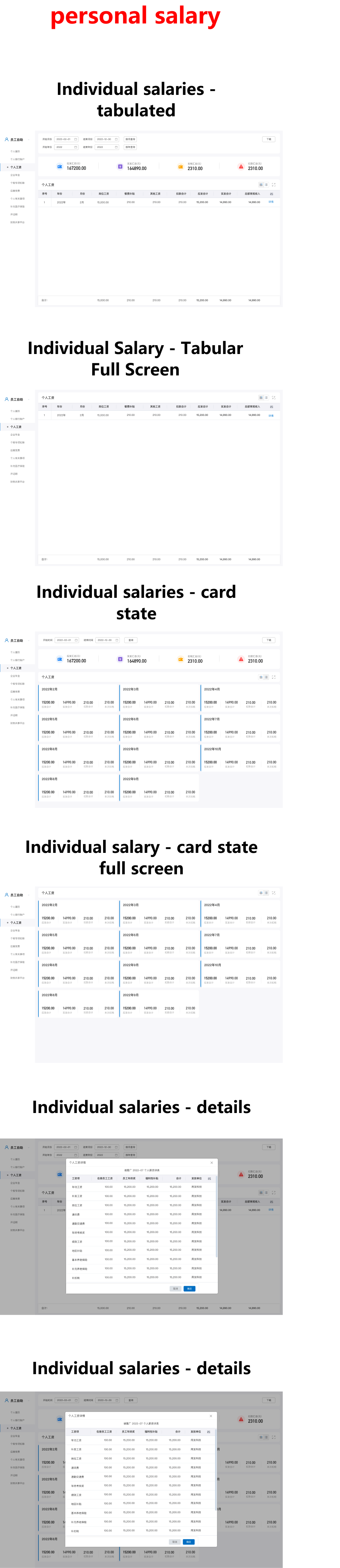Click orange summary icon in card state screen
The height and width of the screenshot is (1568, 340).
tap(180, 659)
